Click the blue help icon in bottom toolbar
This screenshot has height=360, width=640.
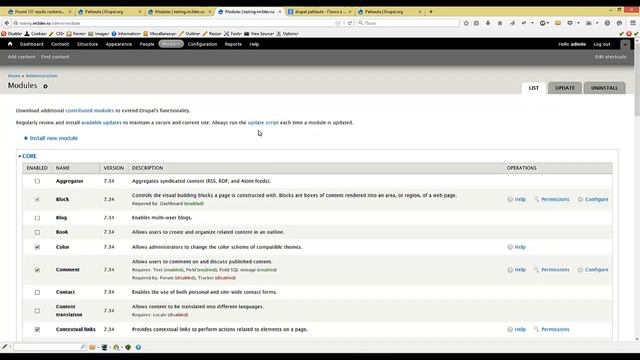138,347
